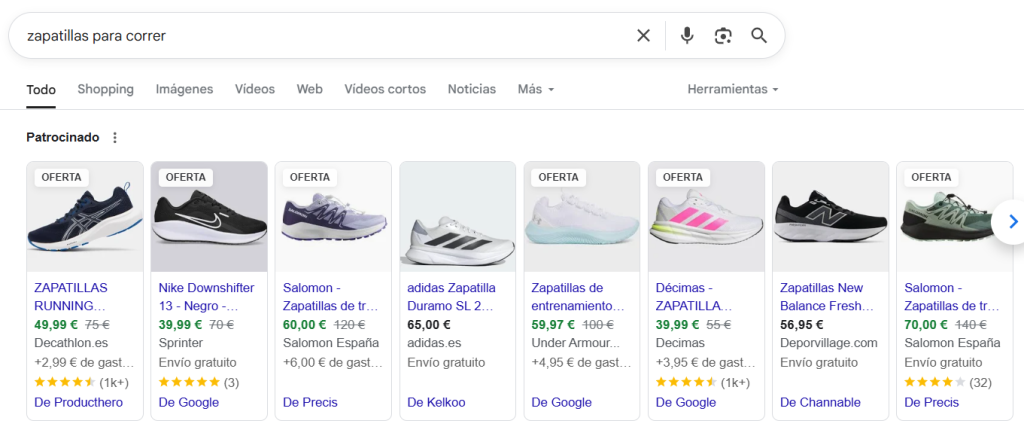The width and height of the screenshot is (1024, 445).
Task: Go to the Noticias tab
Action: pos(471,89)
